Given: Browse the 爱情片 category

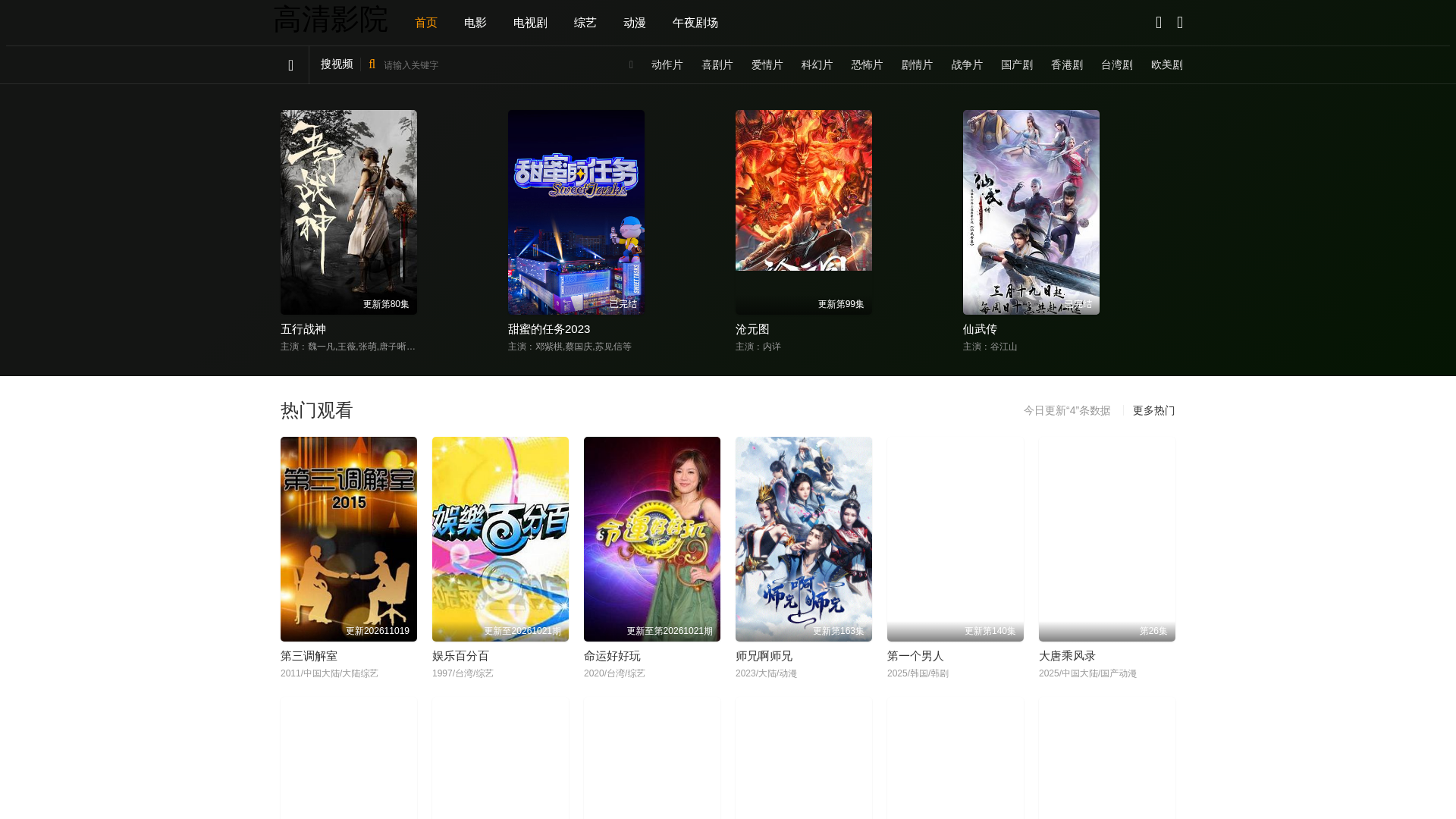Looking at the screenshot, I should [767, 65].
